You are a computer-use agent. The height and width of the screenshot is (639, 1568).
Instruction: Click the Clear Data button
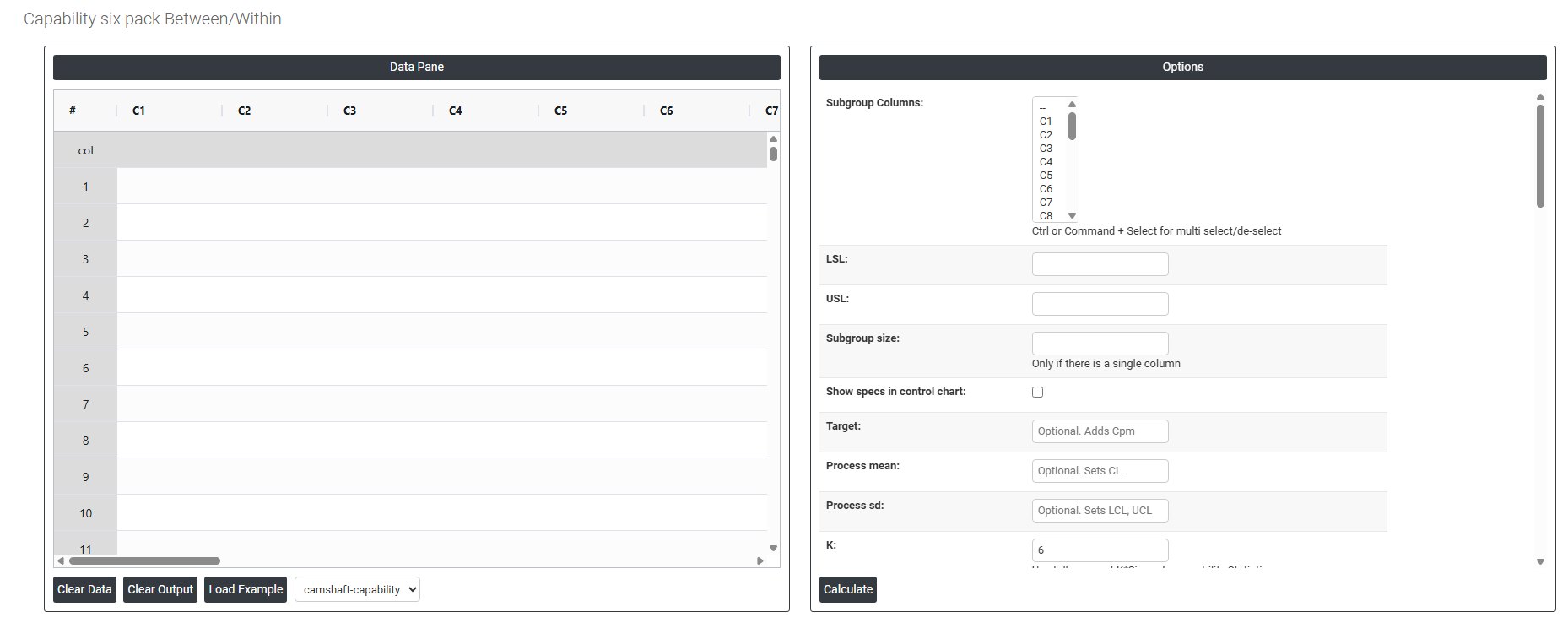click(x=84, y=589)
